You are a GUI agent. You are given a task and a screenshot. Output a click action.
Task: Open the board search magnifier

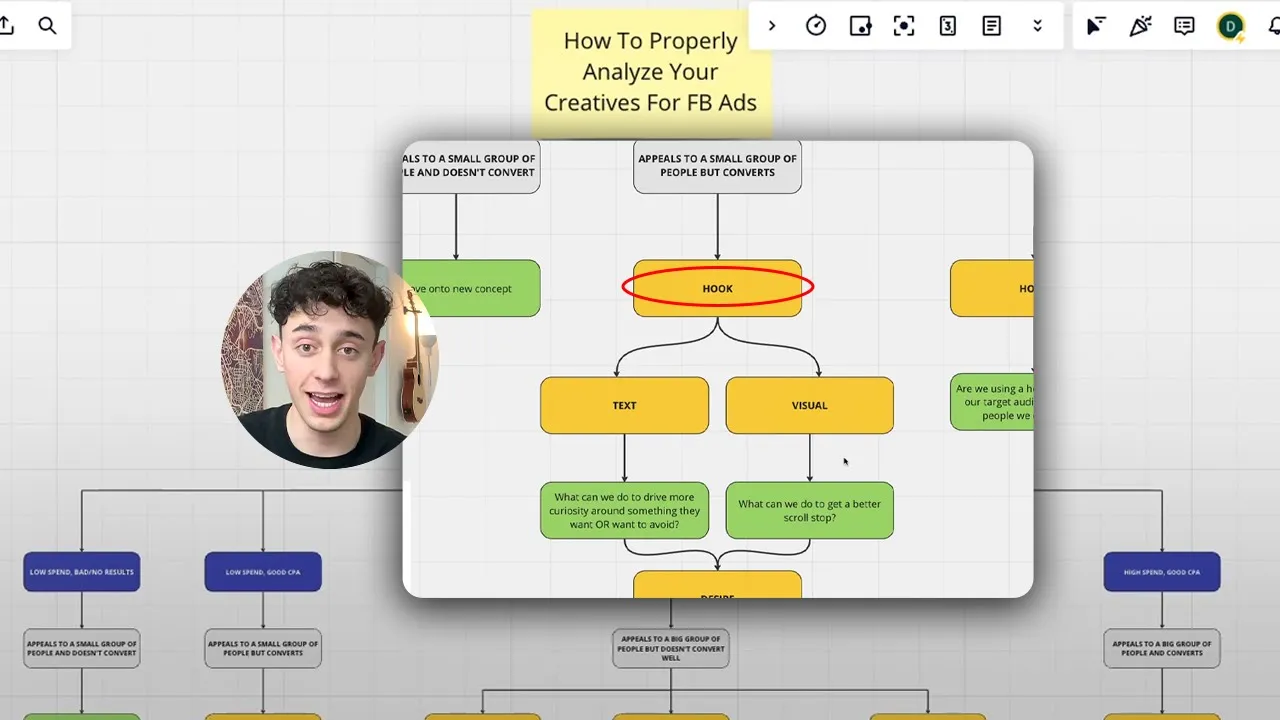pos(47,25)
